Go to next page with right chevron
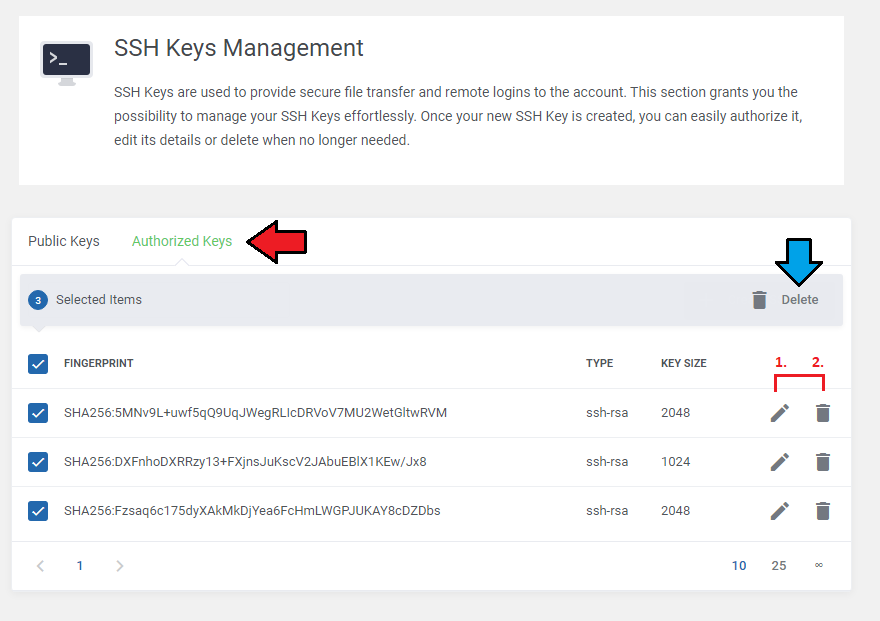The height and width of the screenshot is (621, 880). pyautogui.click(x=120, y=566)
